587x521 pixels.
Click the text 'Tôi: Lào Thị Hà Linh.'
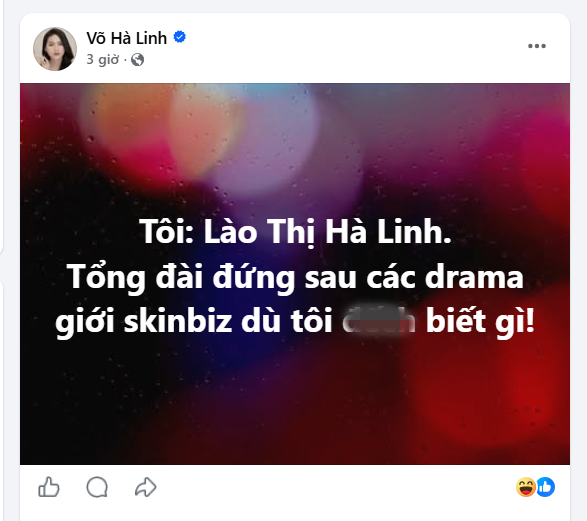(295, 232)
